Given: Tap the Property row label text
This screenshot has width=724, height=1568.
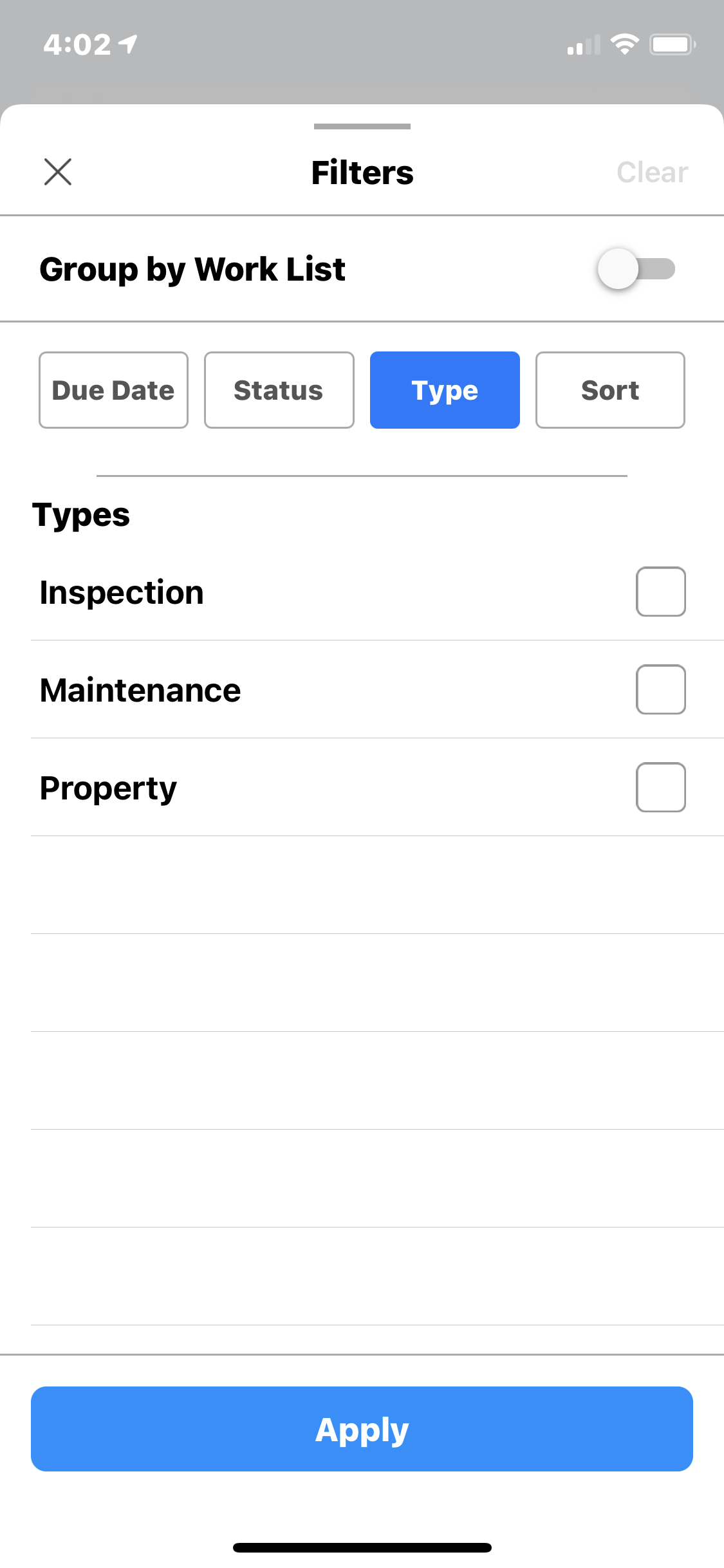Looking at the screenshot, I should click(108, 789).
